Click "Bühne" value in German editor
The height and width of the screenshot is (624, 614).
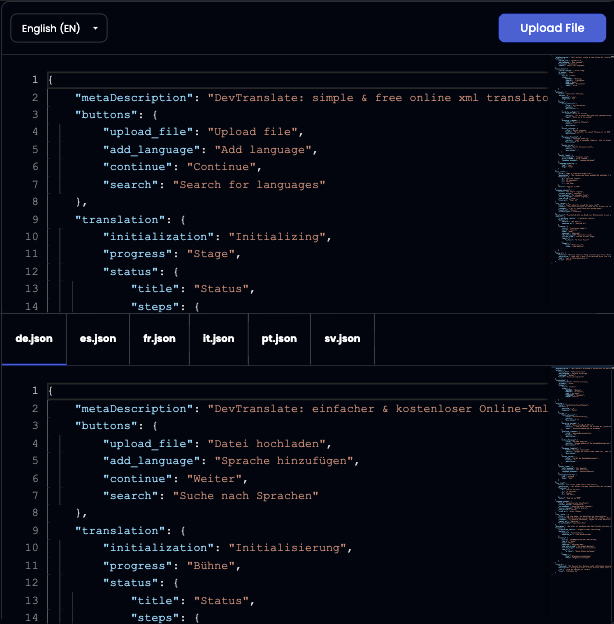(211, 566)
